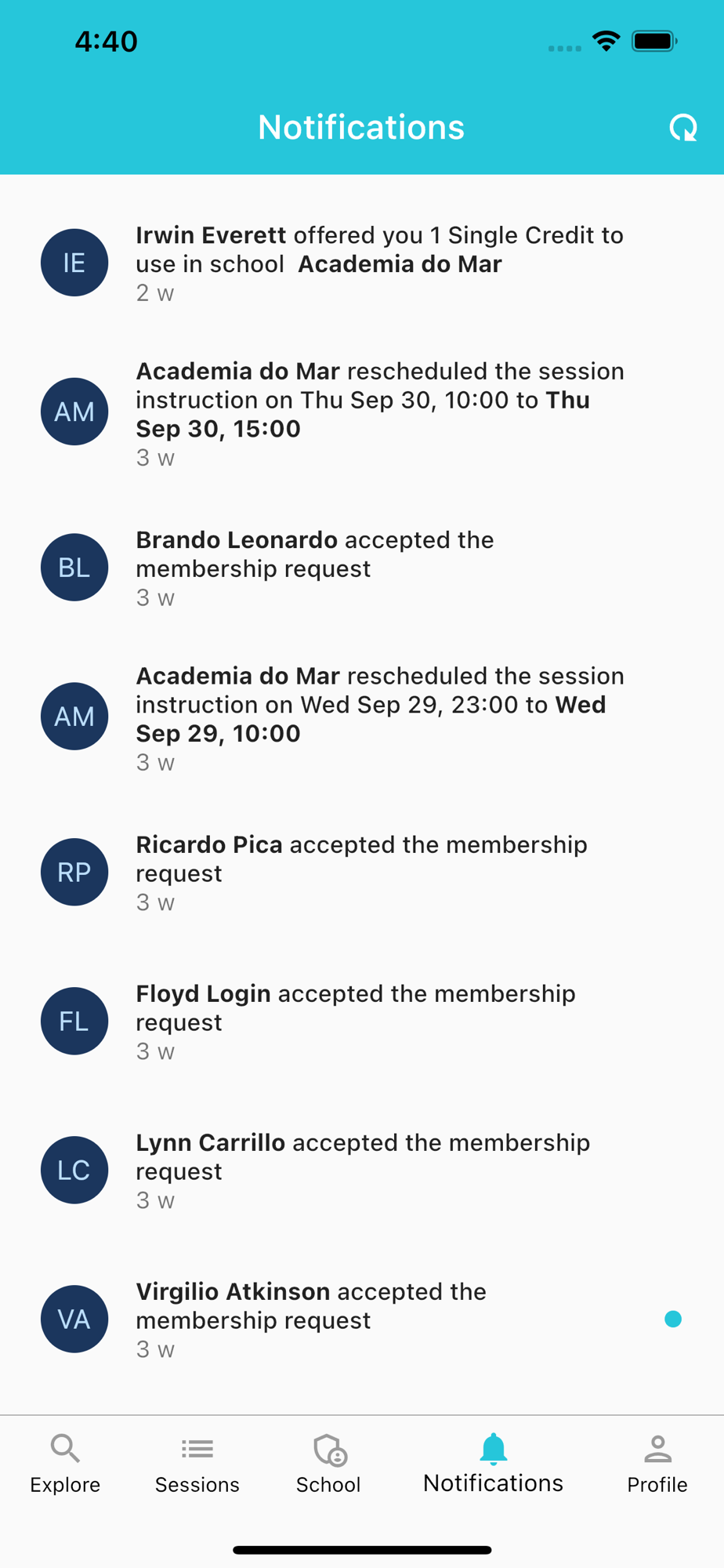Screen dimensions: 724x1568
Task: Tap the Academia do Mar school name link
Action: click(x=400, y=264)
